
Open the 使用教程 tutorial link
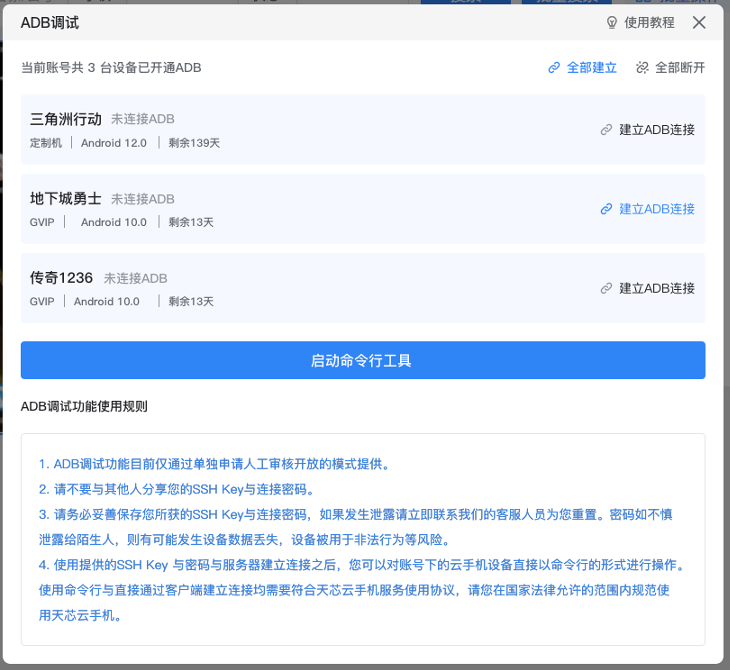click(x=649, y=23)
